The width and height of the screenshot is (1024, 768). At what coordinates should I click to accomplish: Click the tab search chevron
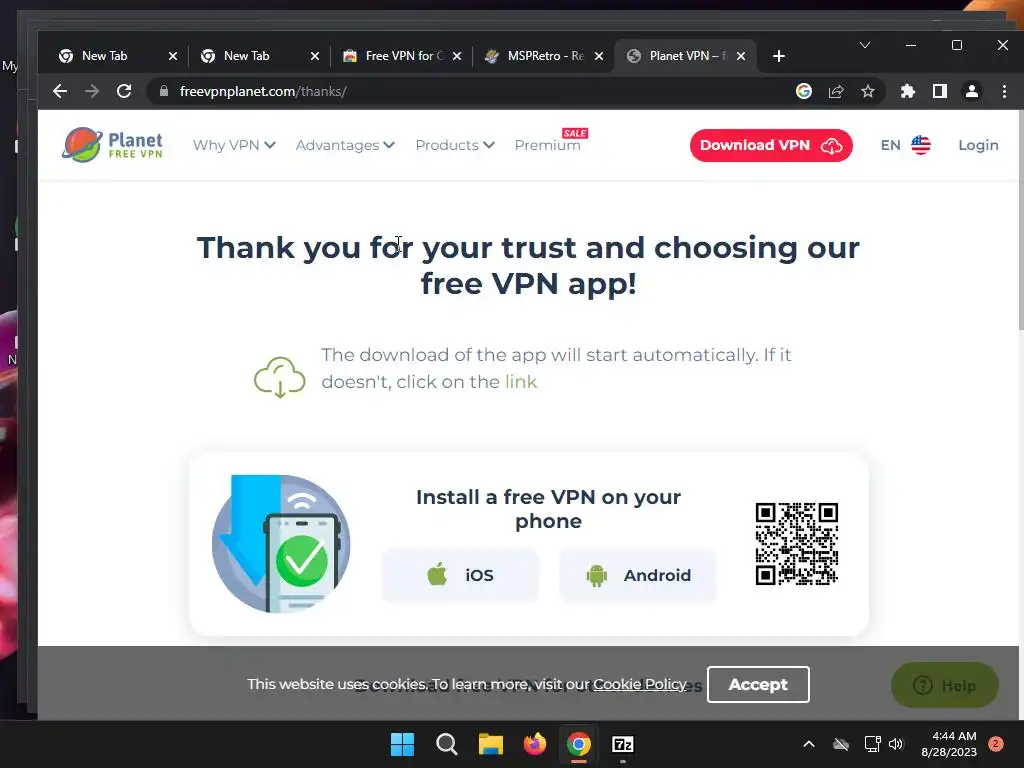point(865,45)
